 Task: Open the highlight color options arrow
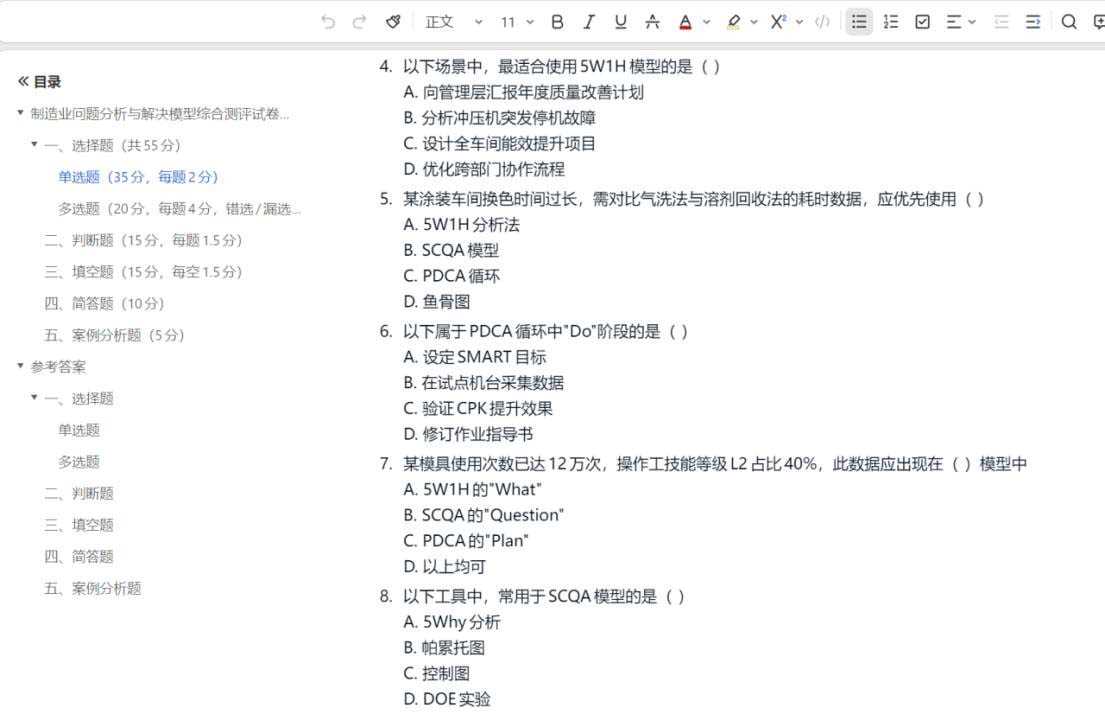point(754,22)
